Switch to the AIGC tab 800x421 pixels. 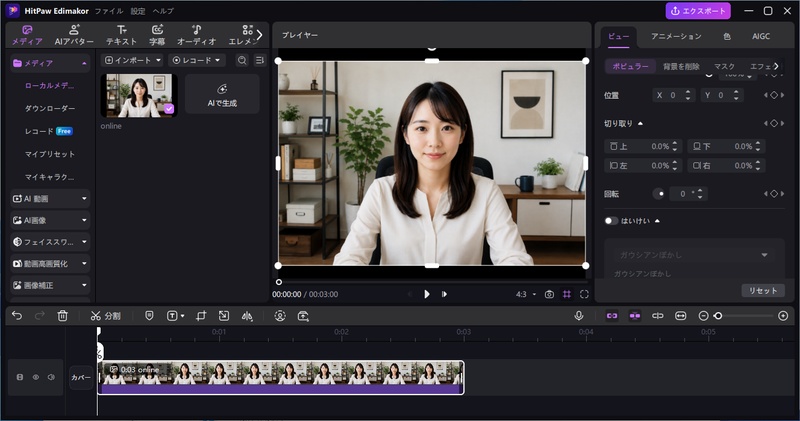[761, 36]
